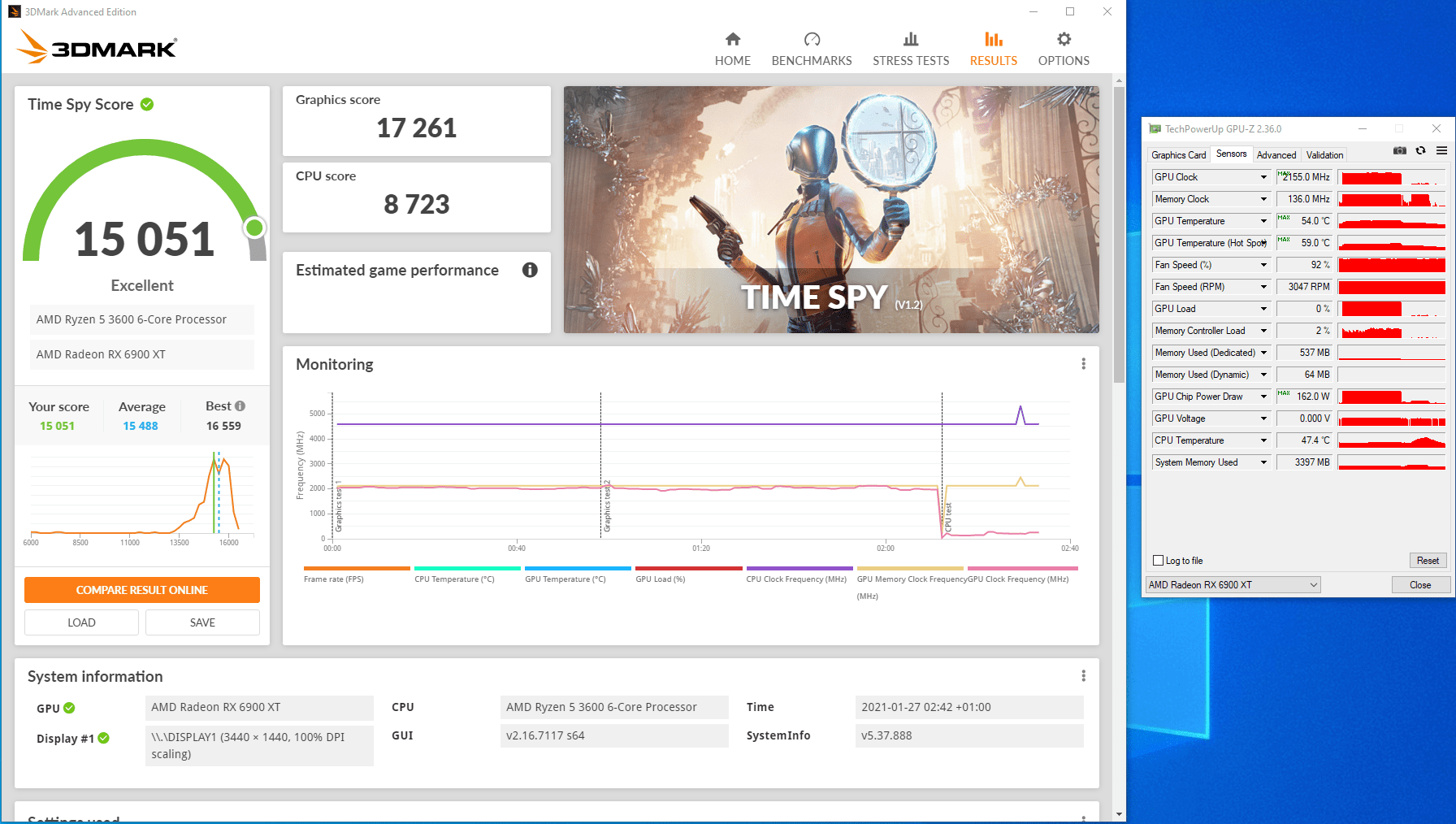This screenshot has width=1456, height=824.
Task: Click the GPU-Z Close button
Action: (x=1420, y=585)
